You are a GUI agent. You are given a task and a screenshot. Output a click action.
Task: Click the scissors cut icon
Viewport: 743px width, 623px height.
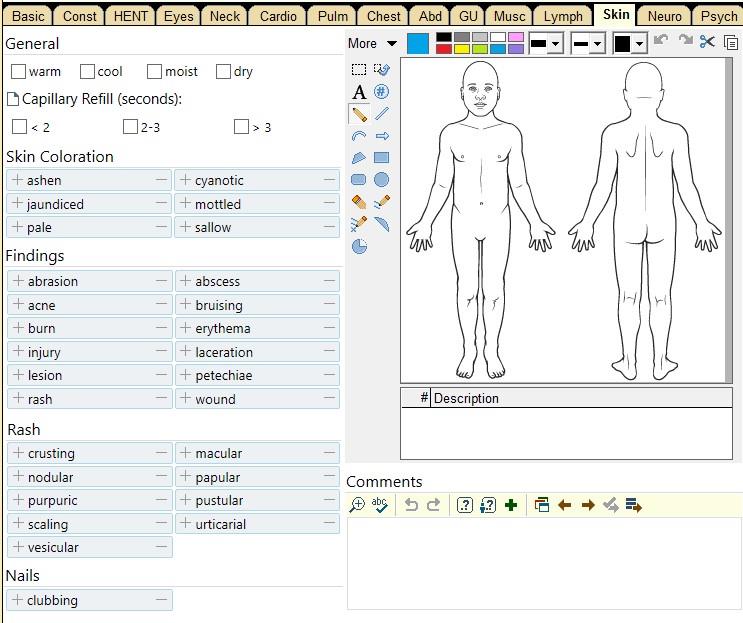[x=707, y=42]
